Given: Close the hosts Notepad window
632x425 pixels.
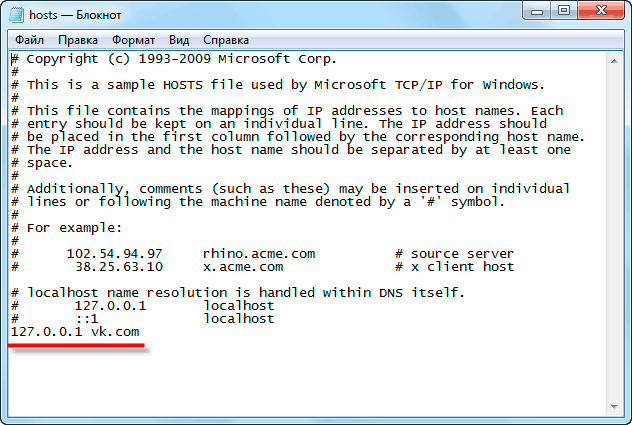Looking at the screenshot, I should click(x=601, y=11).
